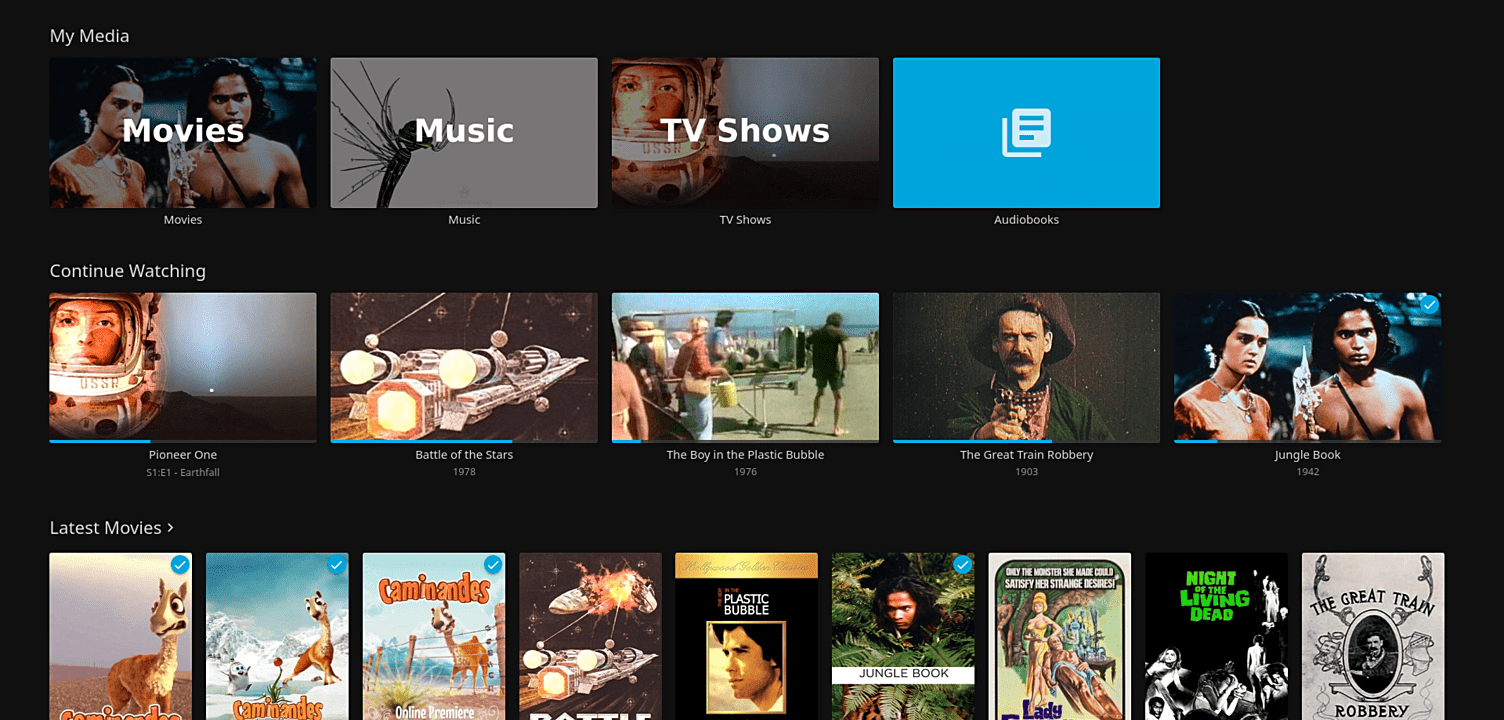Click the small TV Shows caption under its card

pyautogui.click(x=745, y=220)
